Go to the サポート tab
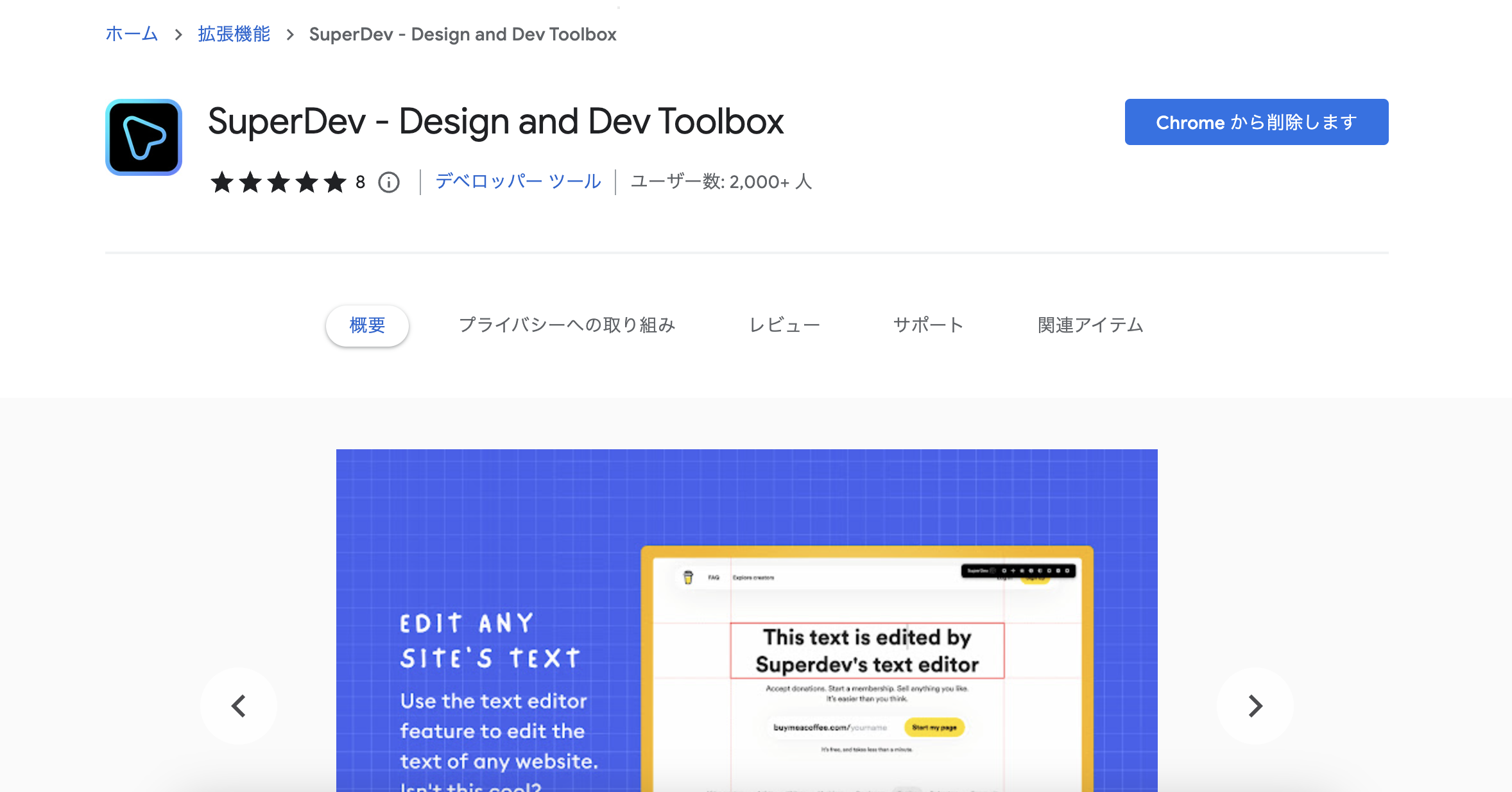Screen dimensions: 1512x792 (929, 325)
